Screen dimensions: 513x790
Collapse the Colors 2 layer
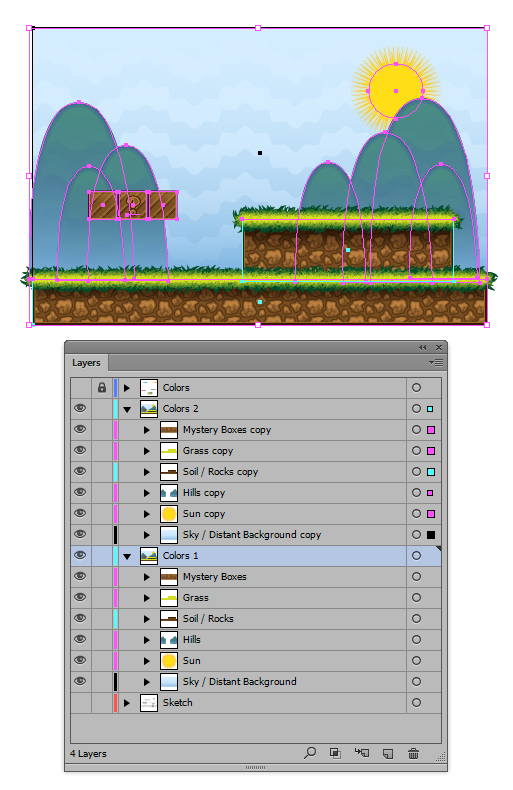(x=127, y=409)
